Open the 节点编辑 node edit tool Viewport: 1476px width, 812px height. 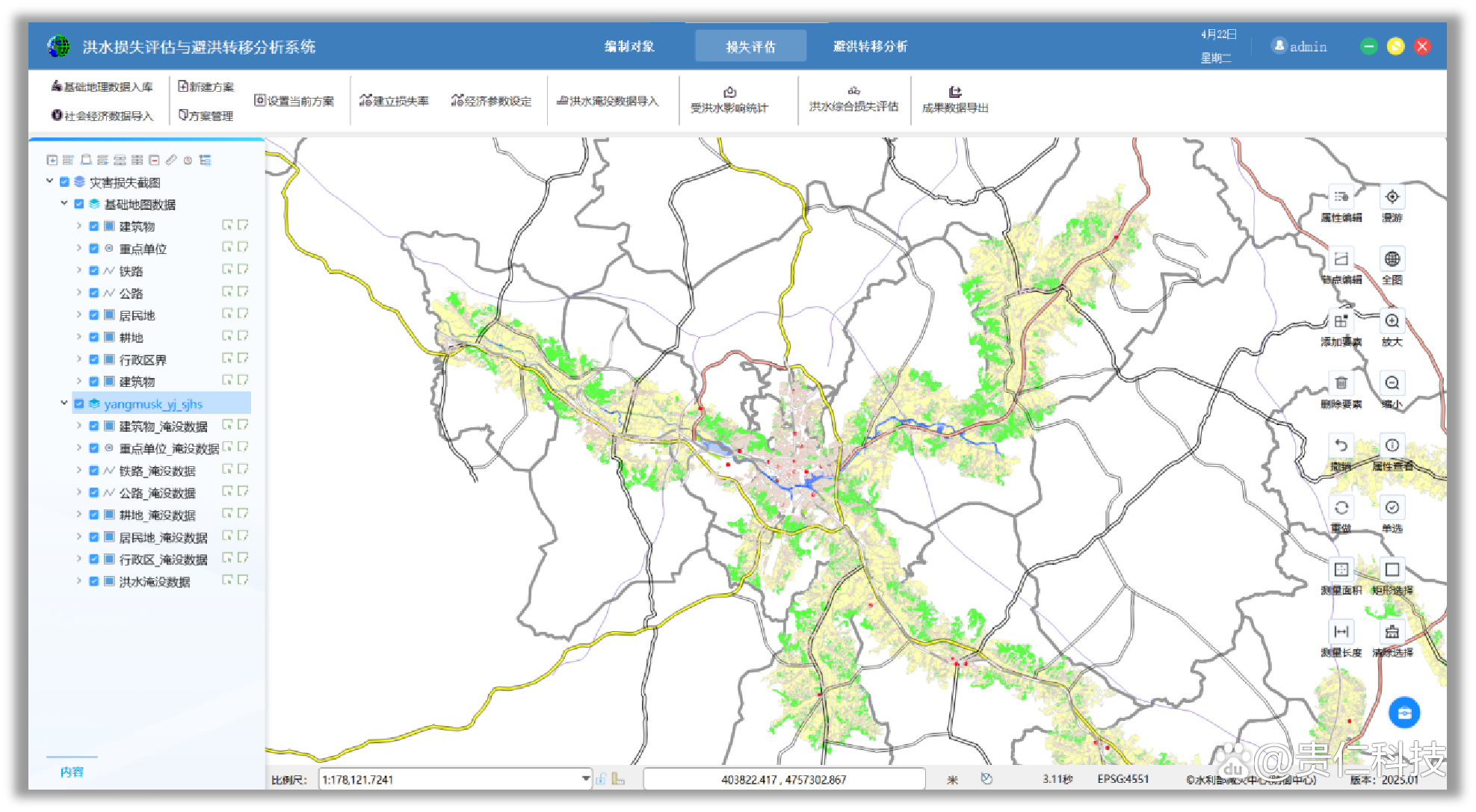1341,267
